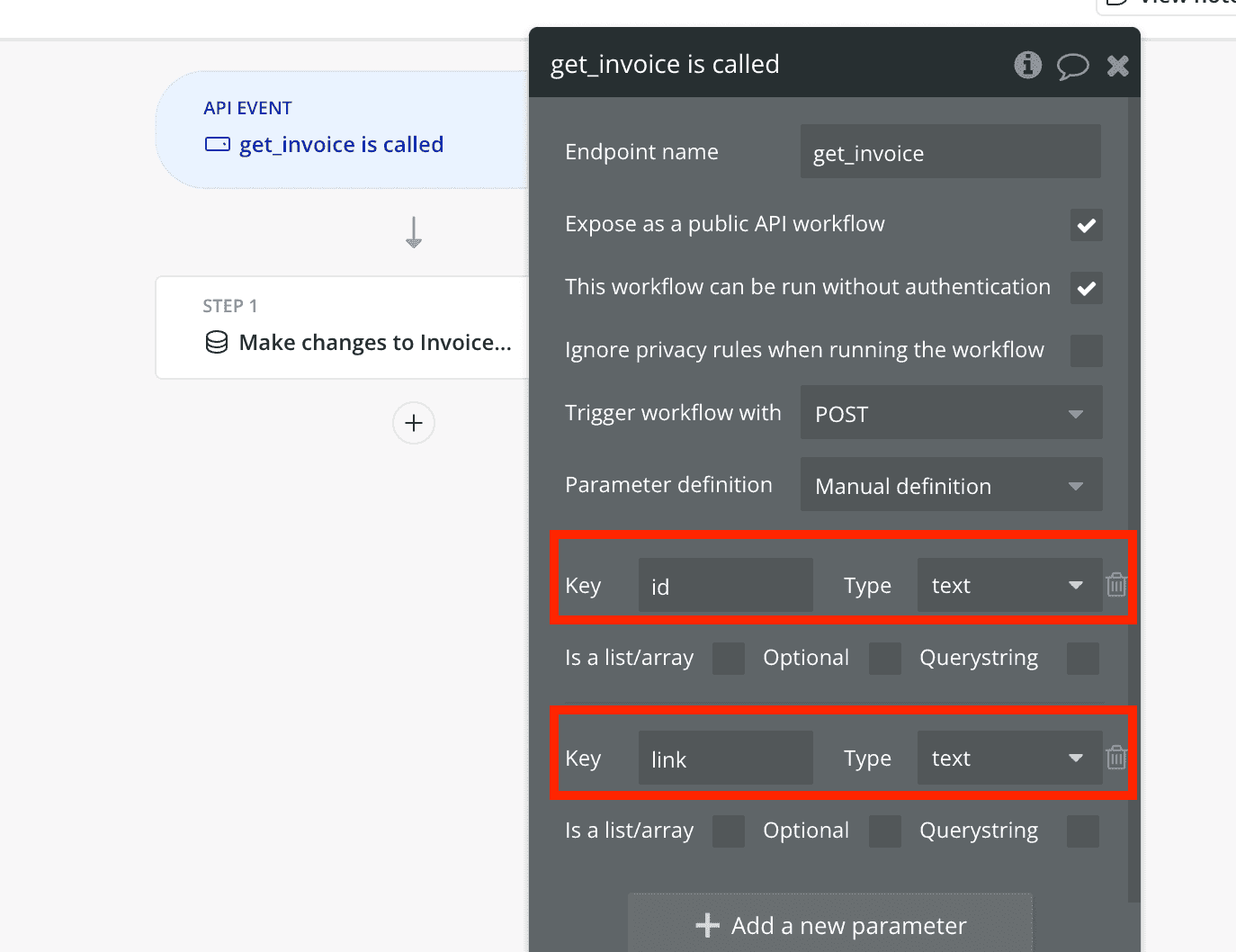Click the database icon in Step 1
Image resolution: width=1236 pixels, height=952 pixels.
tap(217, 343)
